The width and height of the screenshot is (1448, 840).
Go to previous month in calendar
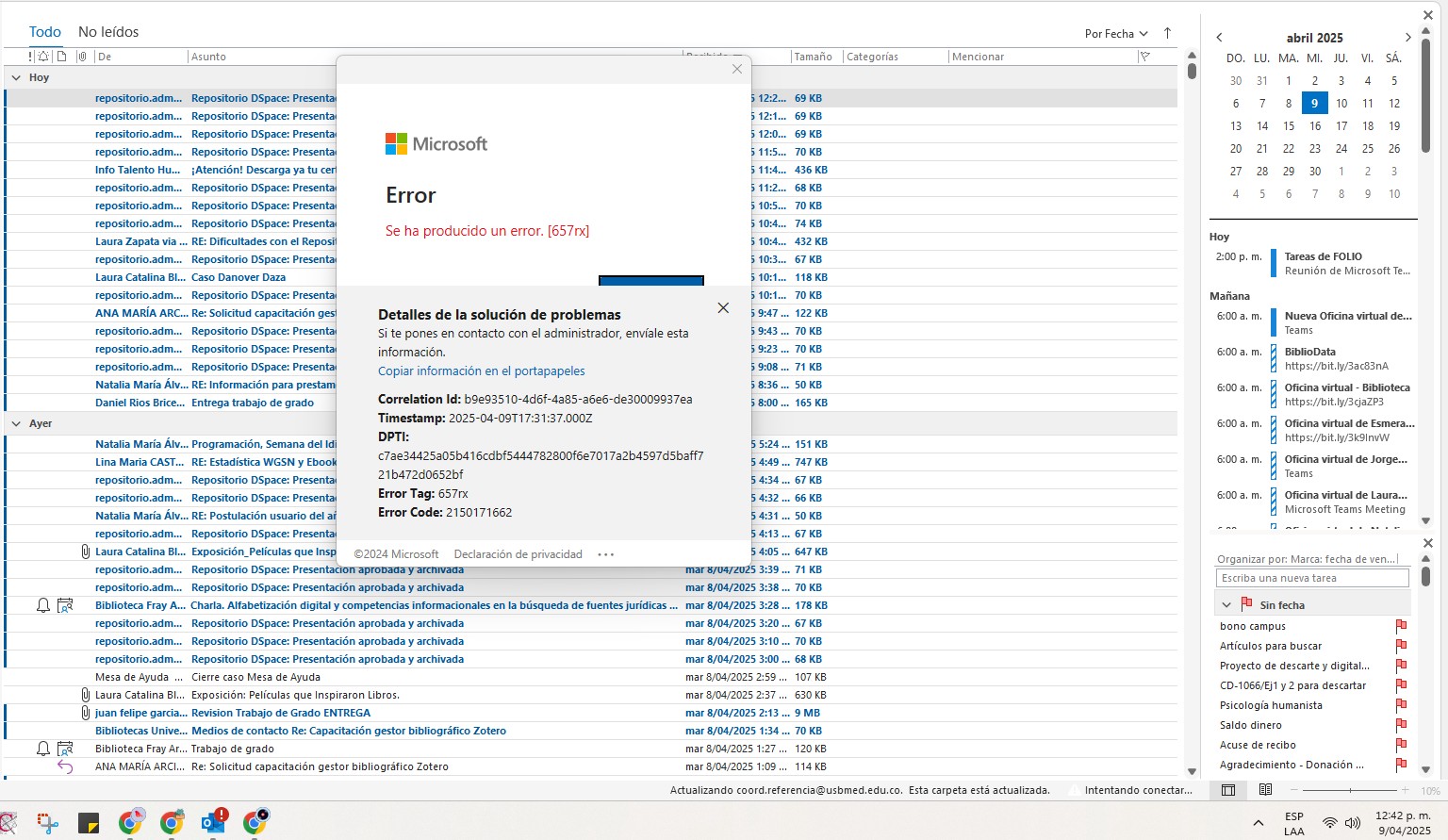click(x=1219, y=38)
